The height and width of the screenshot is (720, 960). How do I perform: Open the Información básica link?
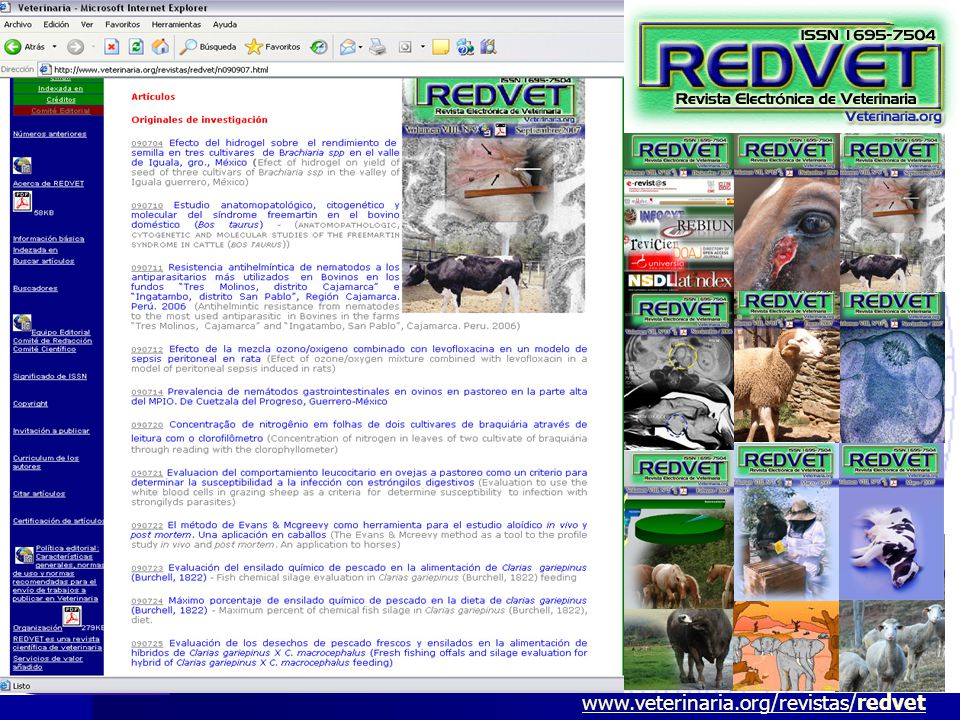(48, 239)
